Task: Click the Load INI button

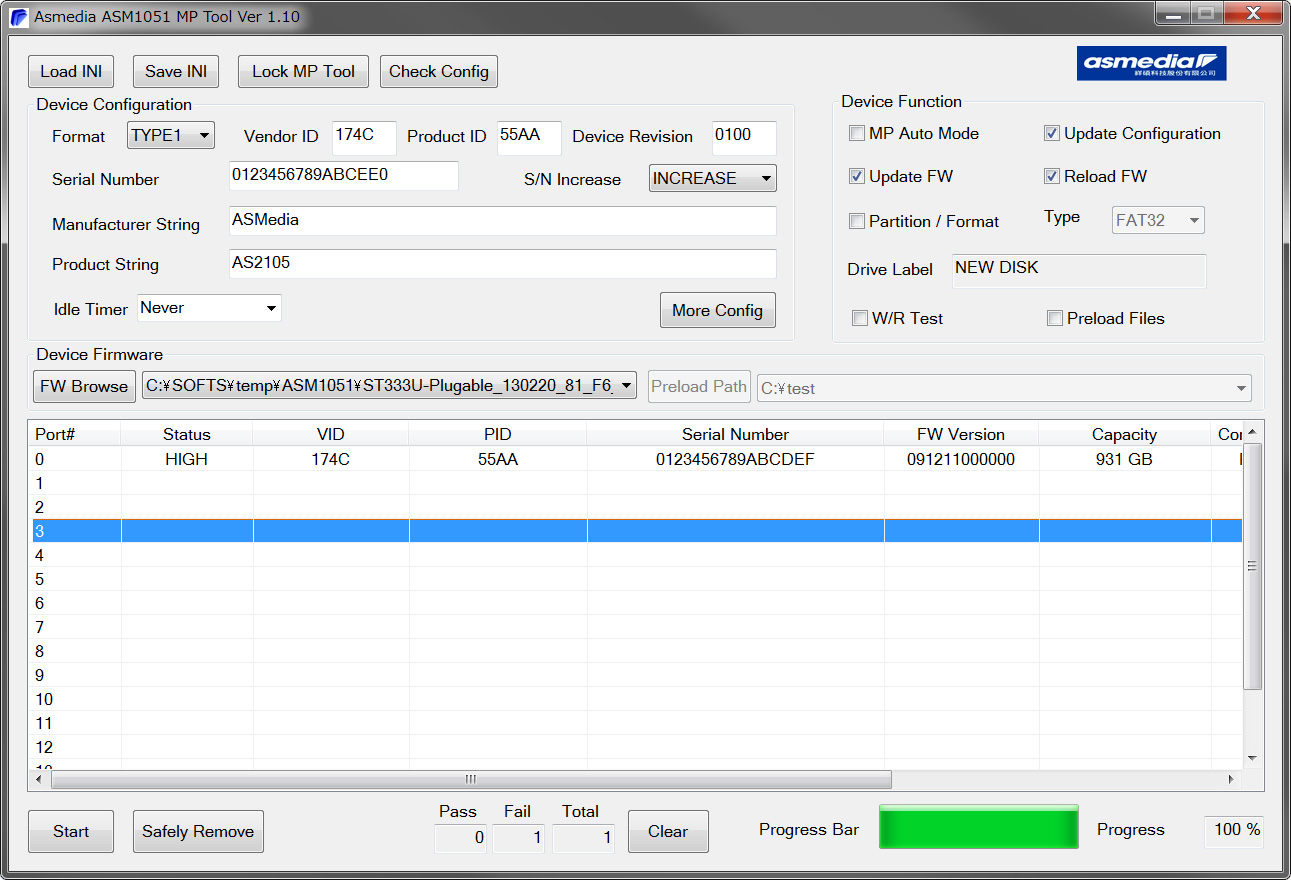Action: coord(70,71)
